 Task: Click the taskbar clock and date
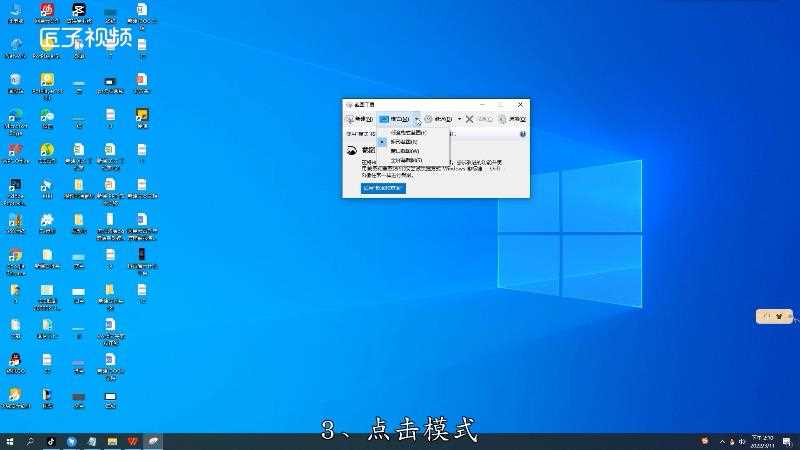click(x=763, y=442)
